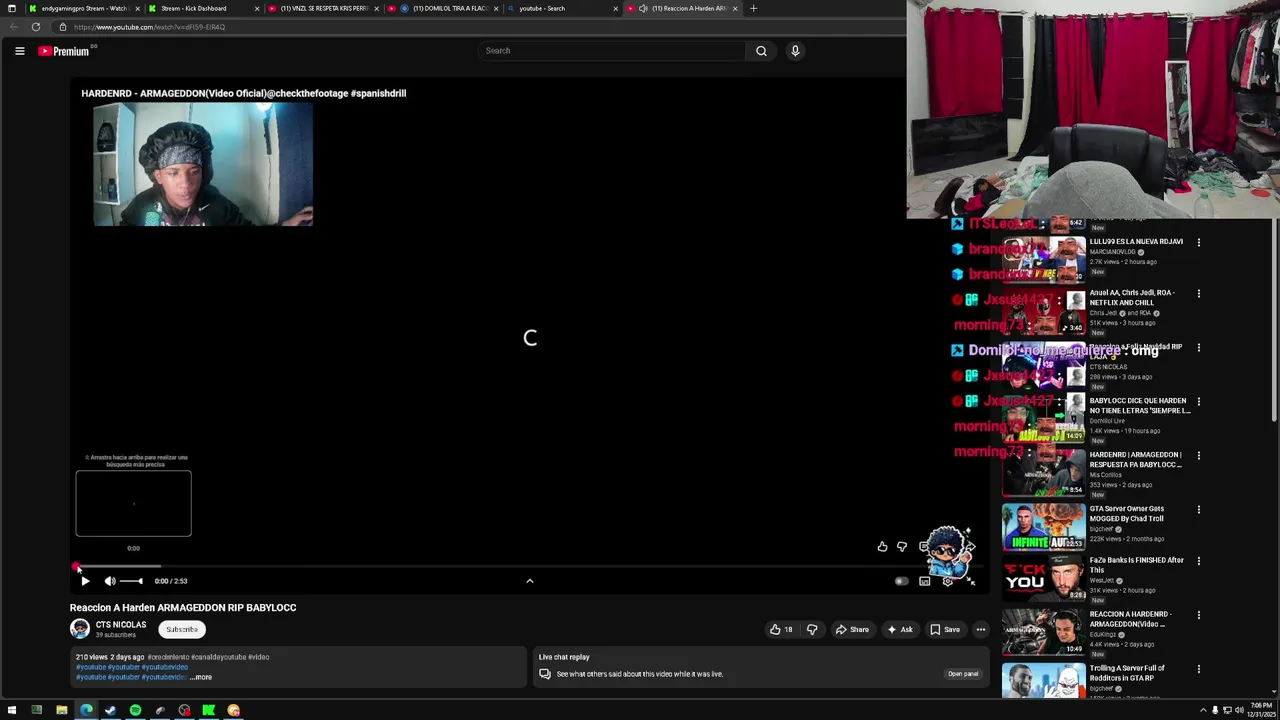
Task: Like via player overlay thumbs-up
Action: click(882, 547)
